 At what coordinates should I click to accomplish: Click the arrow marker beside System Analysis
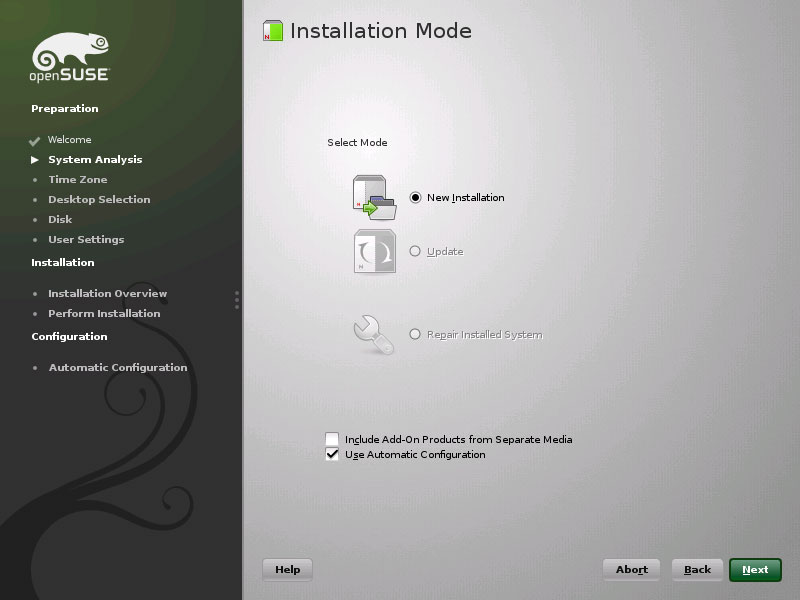pyautogui.click(x=35, y=160)
